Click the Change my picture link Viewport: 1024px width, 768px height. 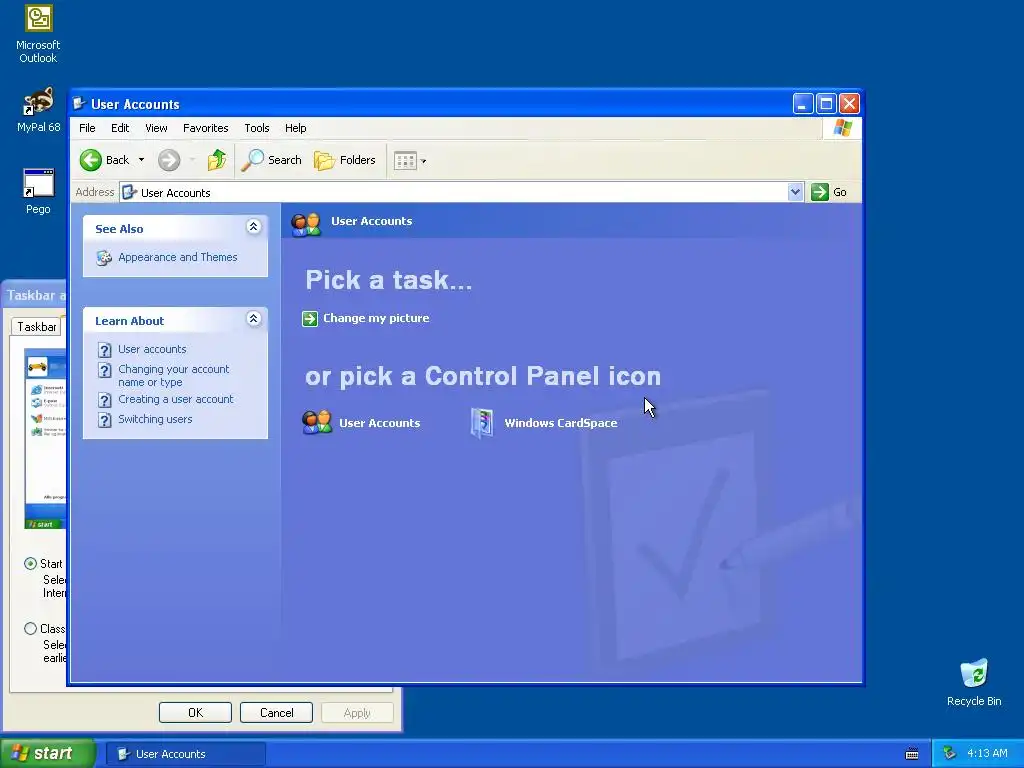coord(376,318)
